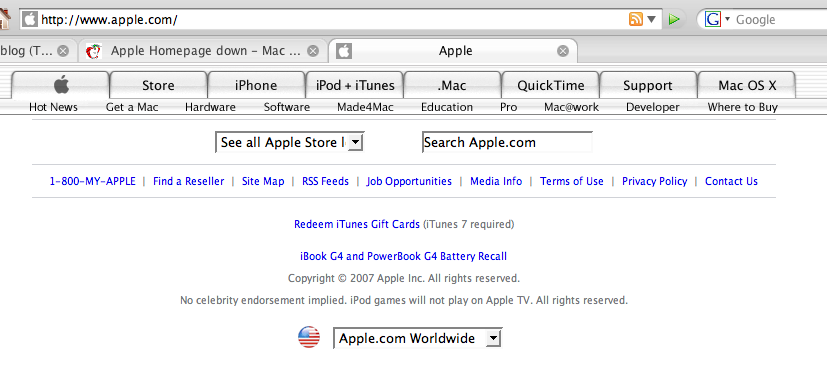Image resolution: width=827 pixels, height=372 pixels.
Task: Open Mac@work subnav link
Action: click(572, 107)
